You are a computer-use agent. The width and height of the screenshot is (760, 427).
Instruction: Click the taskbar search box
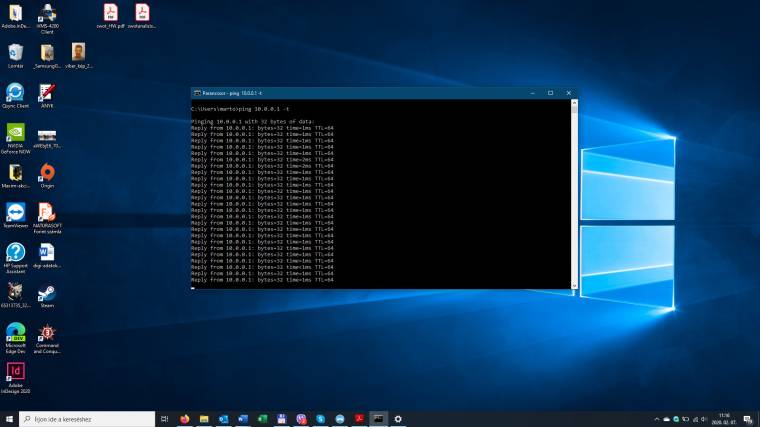[x=90, y=419]
